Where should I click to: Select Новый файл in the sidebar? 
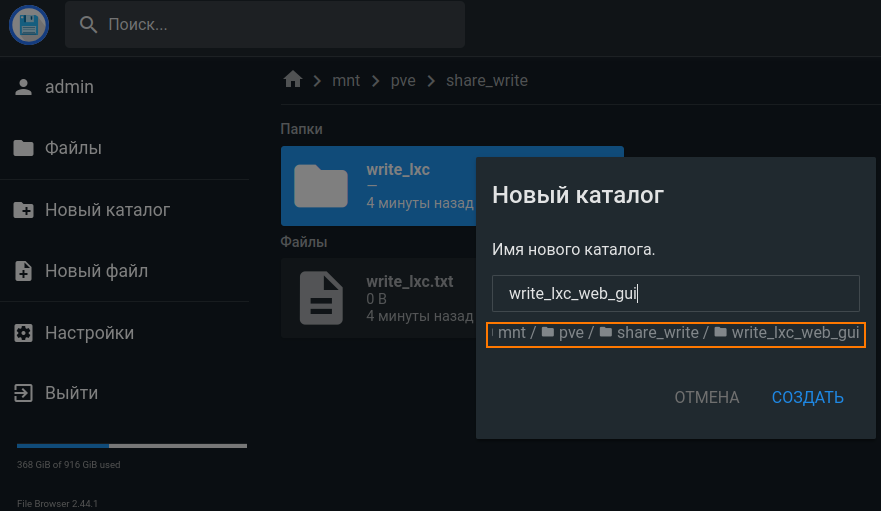click(x=96, y=271)
